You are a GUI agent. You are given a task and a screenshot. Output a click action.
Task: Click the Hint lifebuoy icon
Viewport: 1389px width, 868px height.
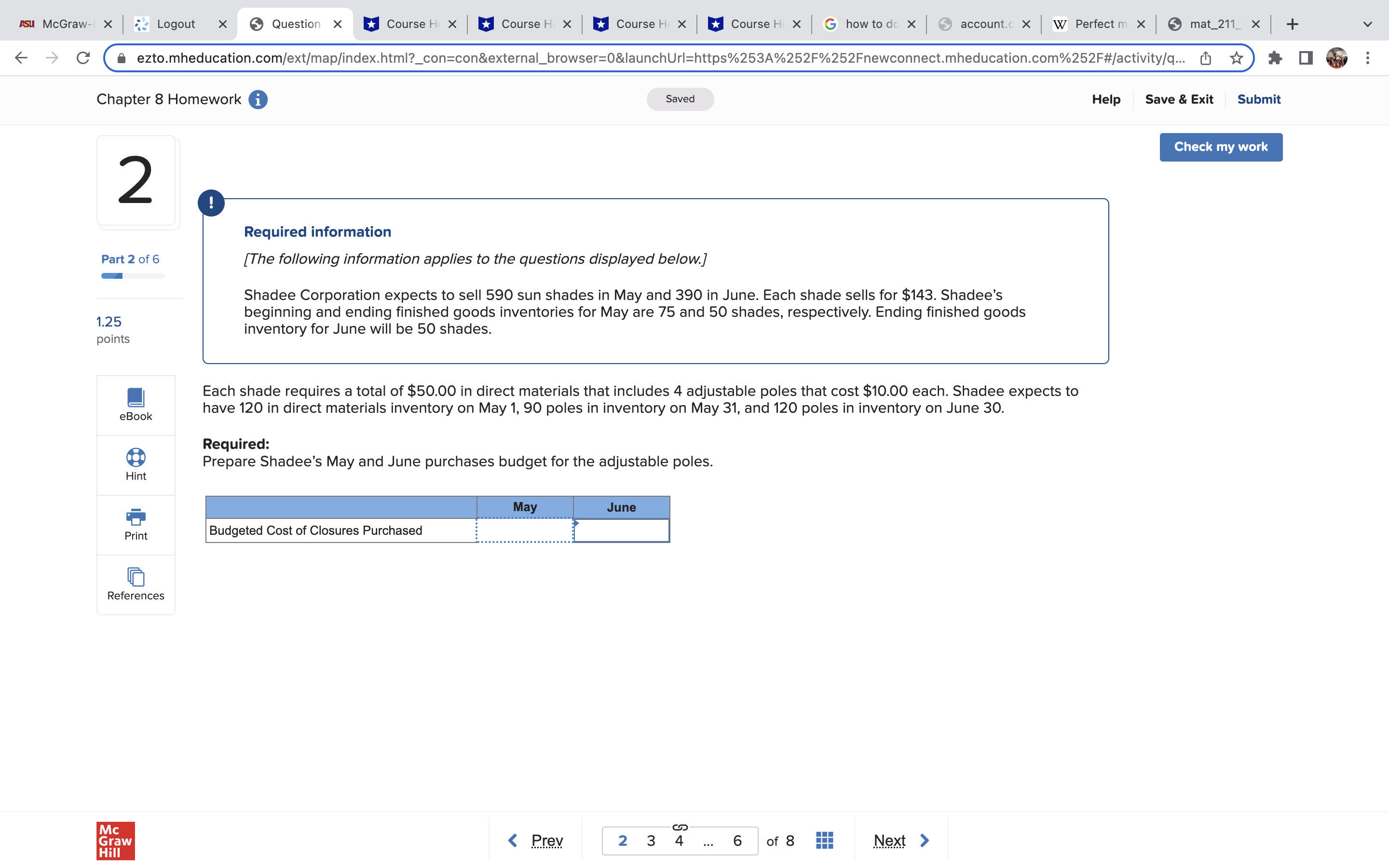136,458
